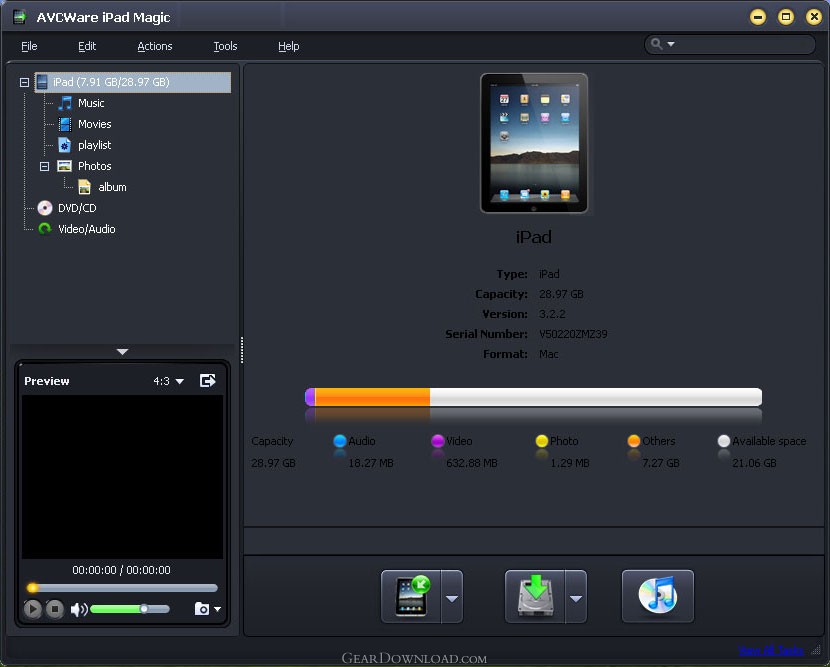Click the orange Others legend dot

coord(634,441)
